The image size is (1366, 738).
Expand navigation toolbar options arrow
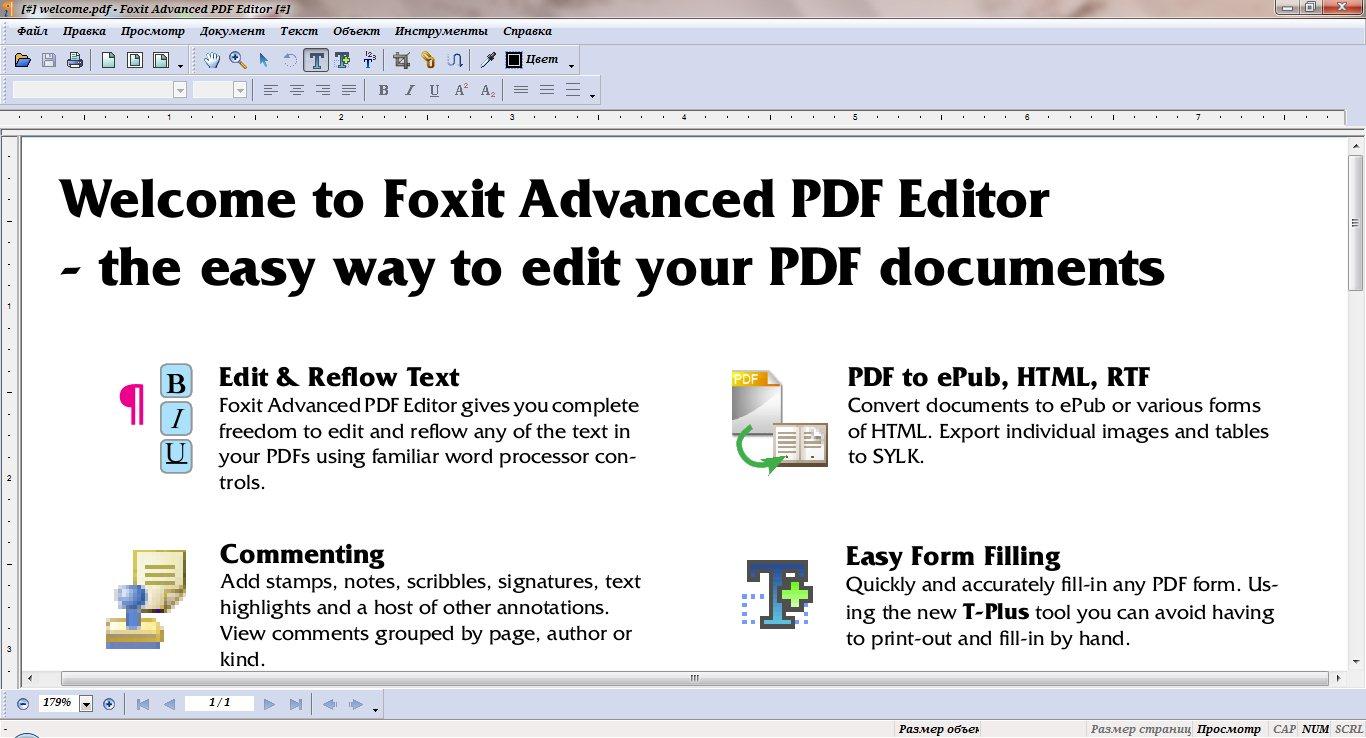click(x=375, y=710)
